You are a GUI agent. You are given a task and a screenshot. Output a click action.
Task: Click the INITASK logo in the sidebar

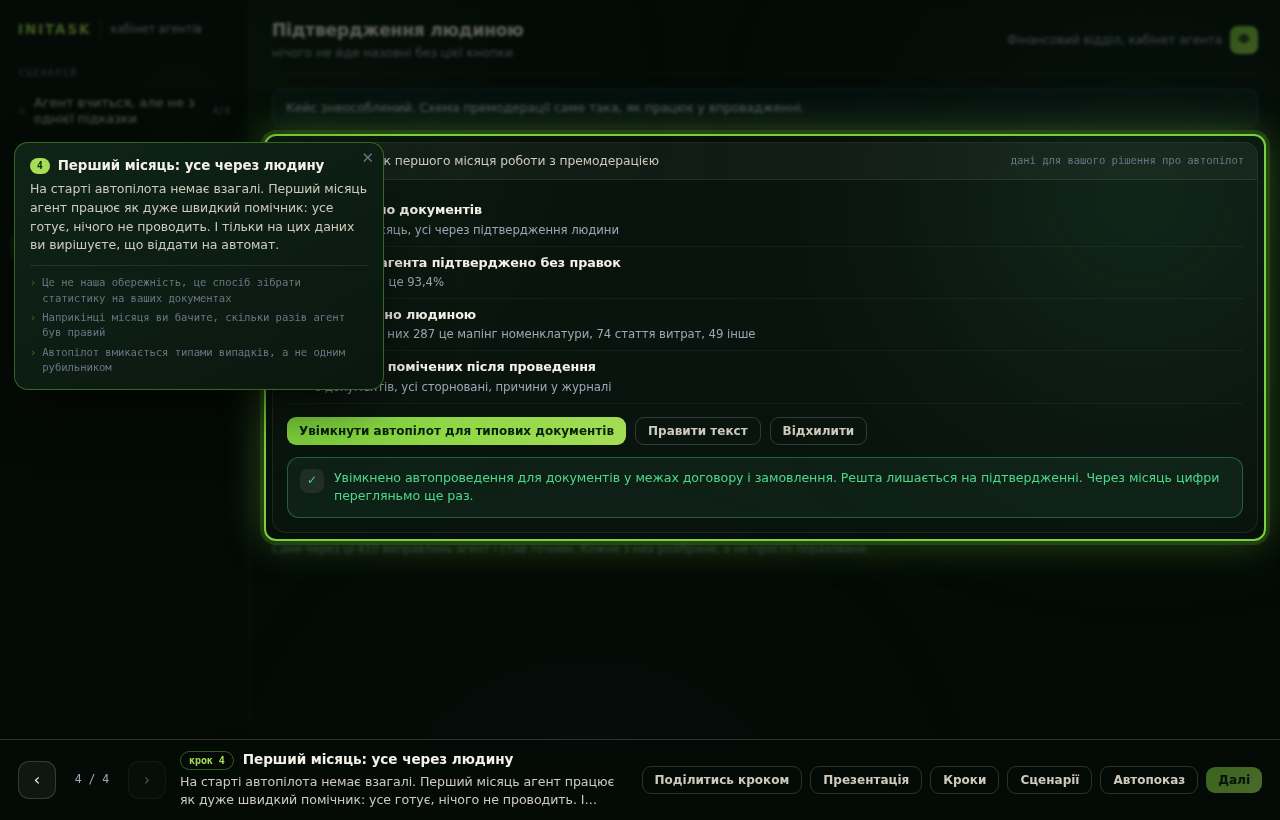pos(54,29)
